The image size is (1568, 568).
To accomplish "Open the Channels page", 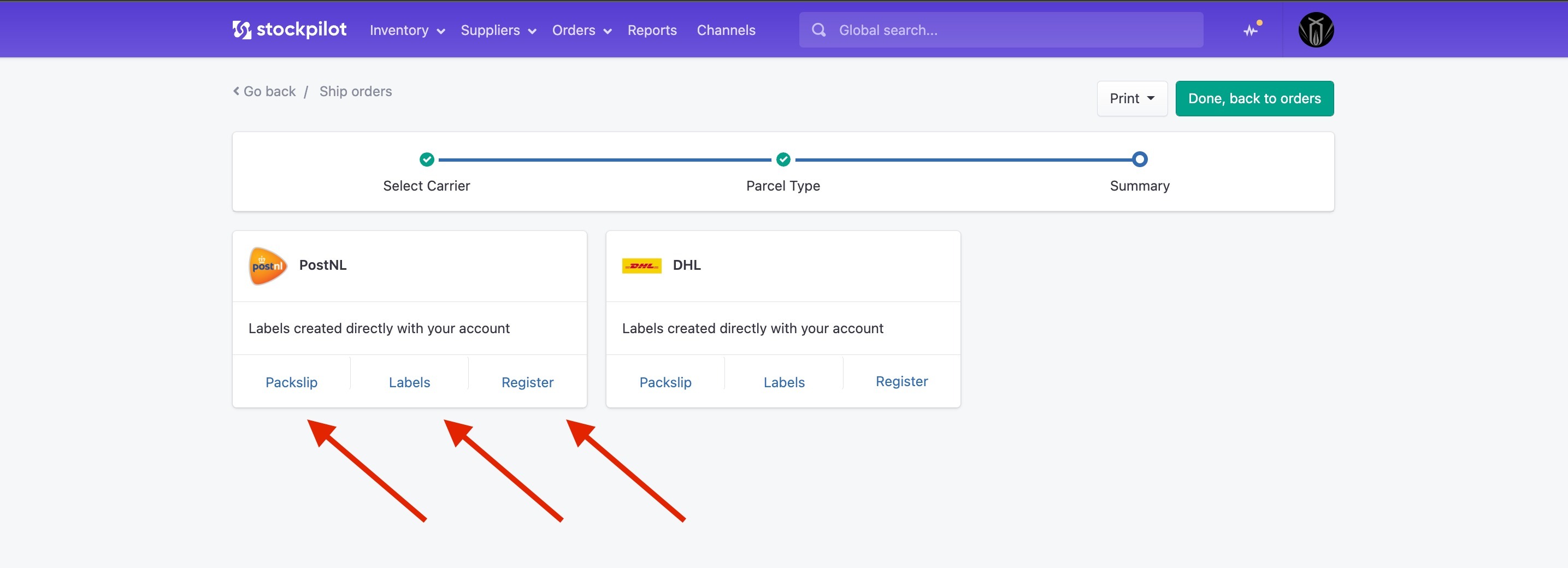I will 726,30.
